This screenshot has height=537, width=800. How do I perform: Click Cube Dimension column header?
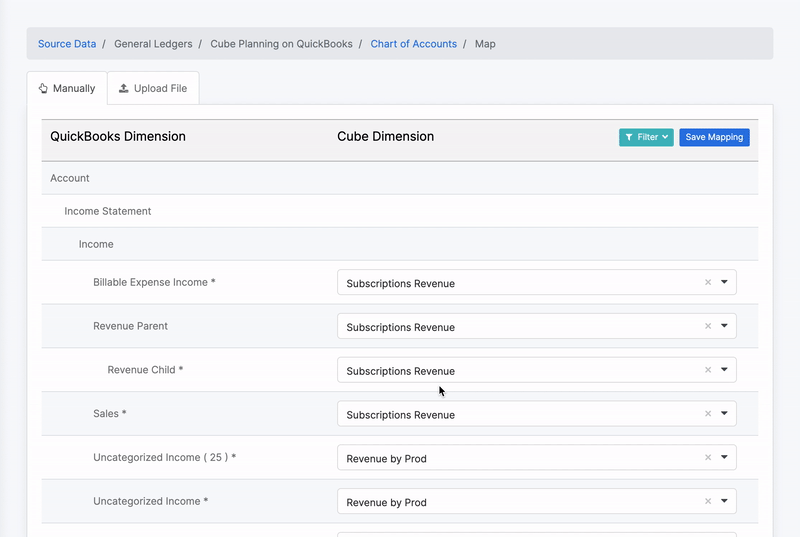coord(385,137)
